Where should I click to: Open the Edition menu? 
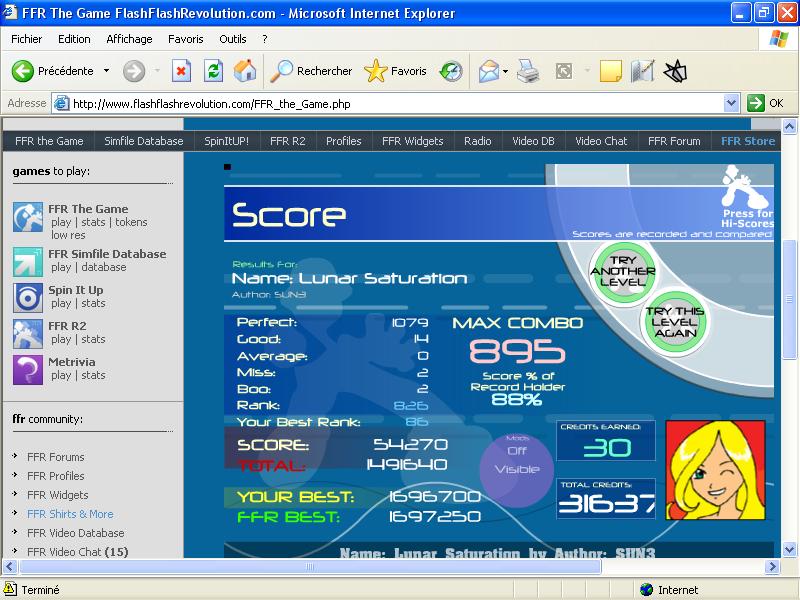click(74, 39)
